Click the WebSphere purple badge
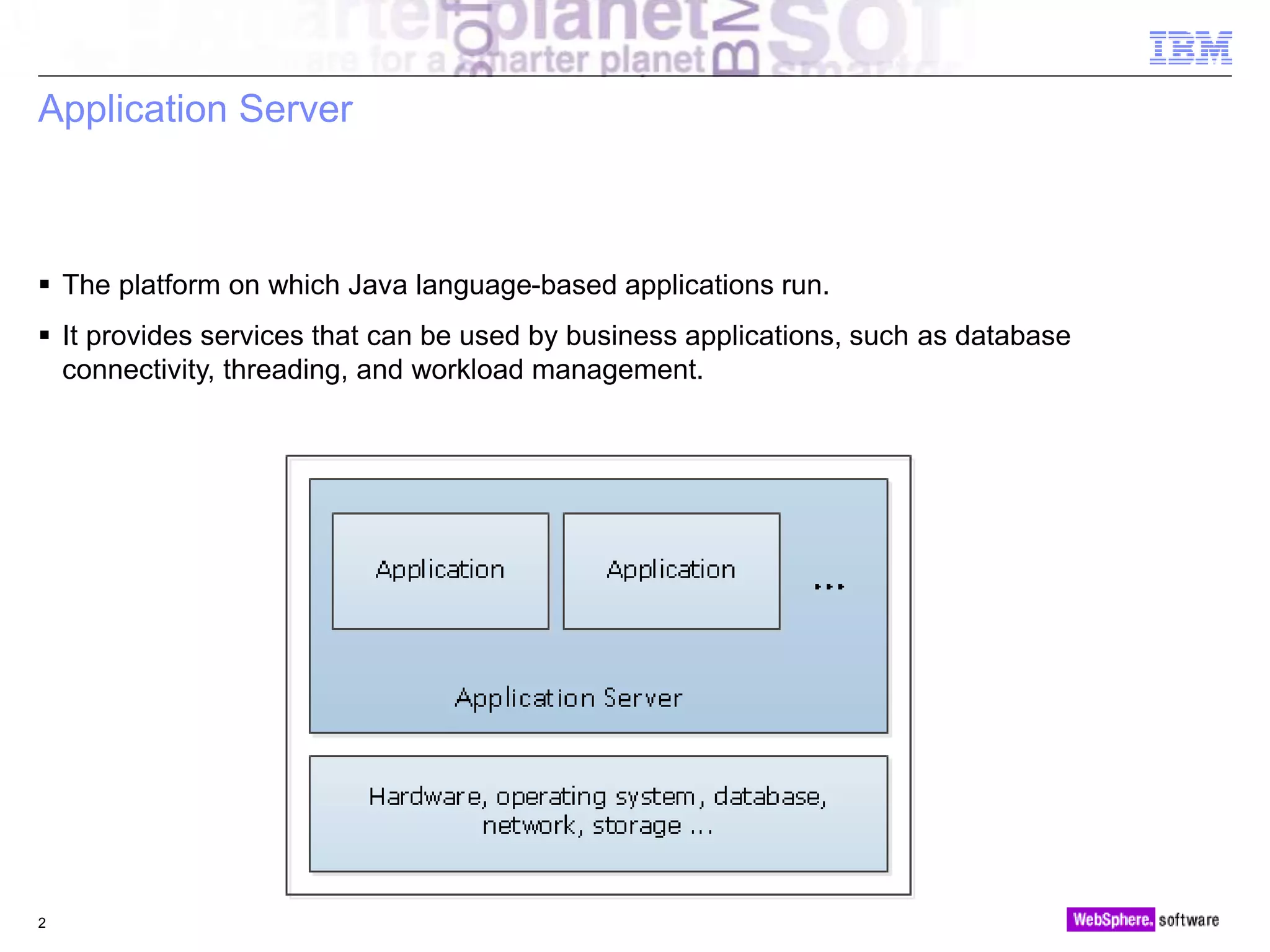This screenshot has height=952, width=1270. click(x=1110, y=919)
